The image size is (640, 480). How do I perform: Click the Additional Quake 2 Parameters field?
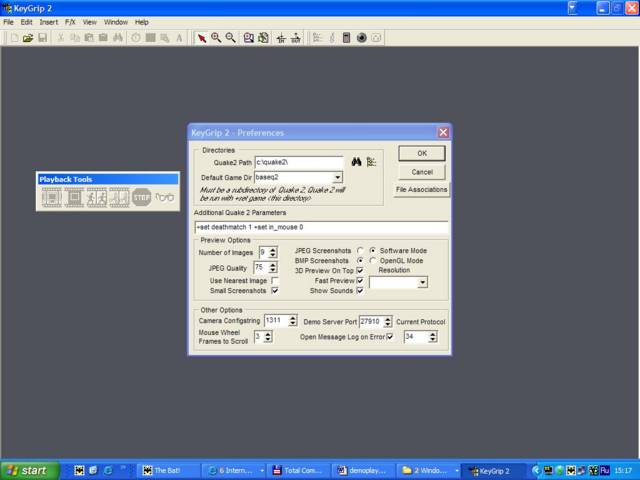tap(321, 227)
